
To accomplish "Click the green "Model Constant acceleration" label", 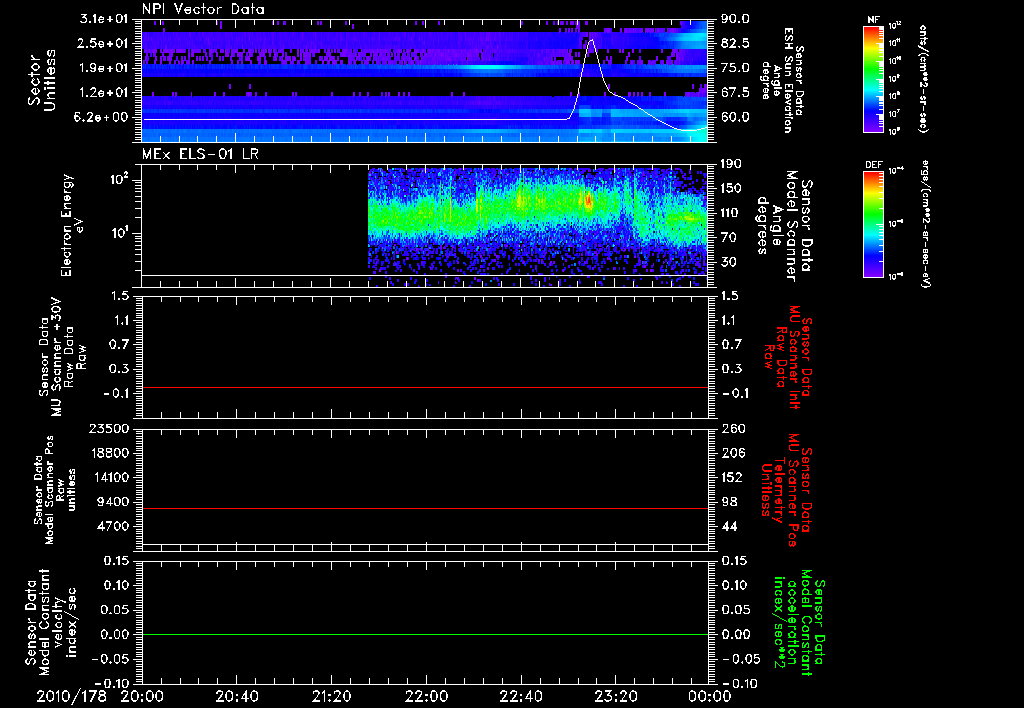I will [x=798, y=622].
